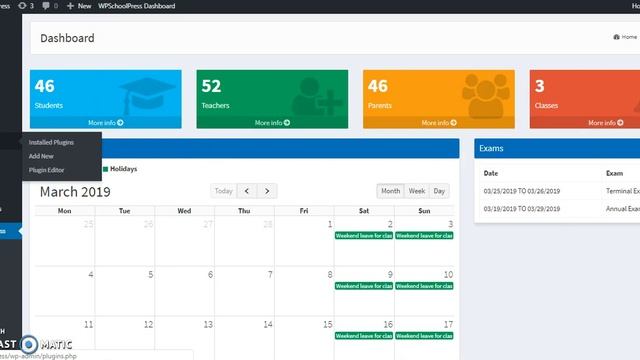Click the Exams panel header
The height and width of the screenshot is (360, 640).
(557, 148)
